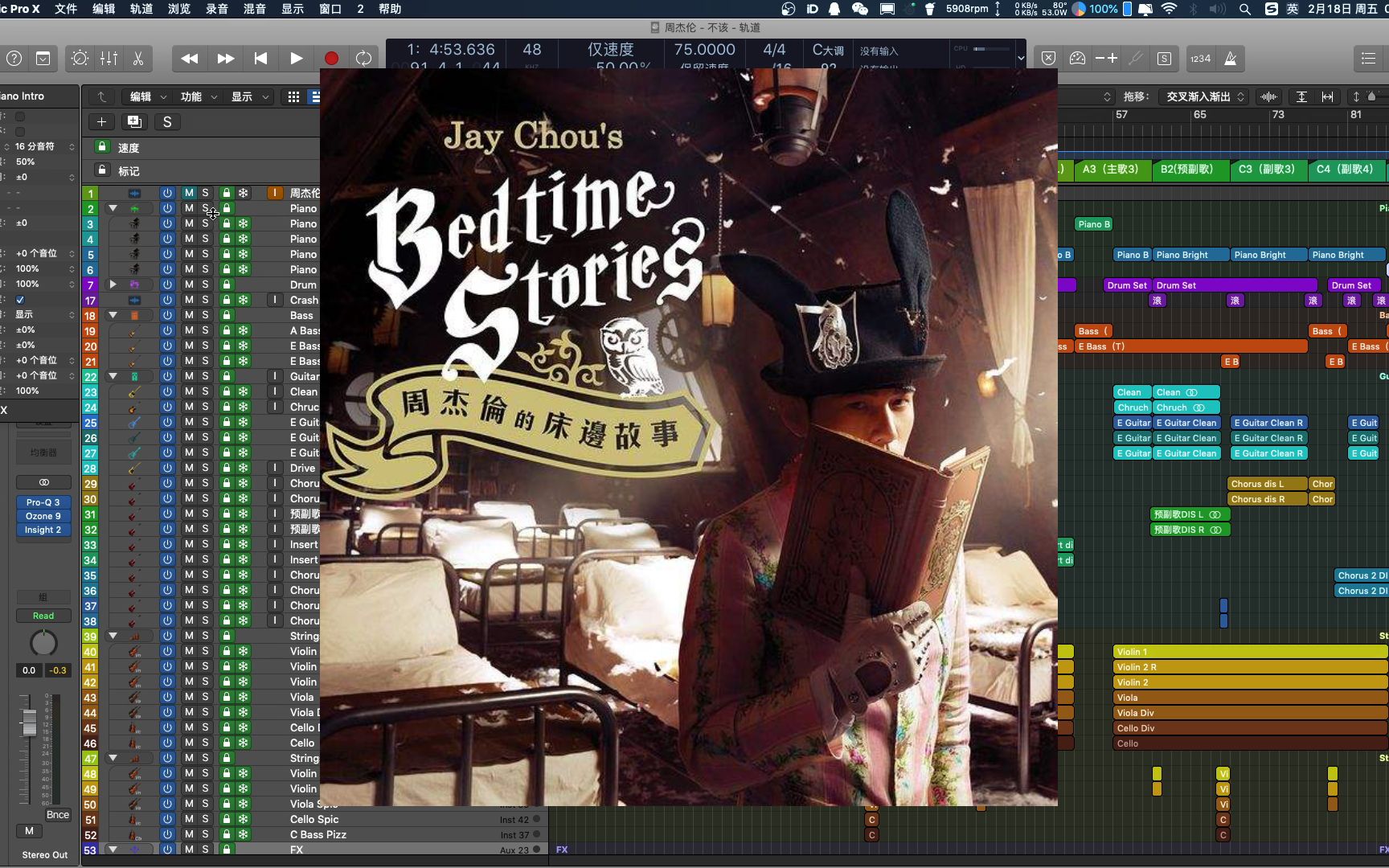
Task: Open the 浏览 menu
Action: [x=179, y=9]
